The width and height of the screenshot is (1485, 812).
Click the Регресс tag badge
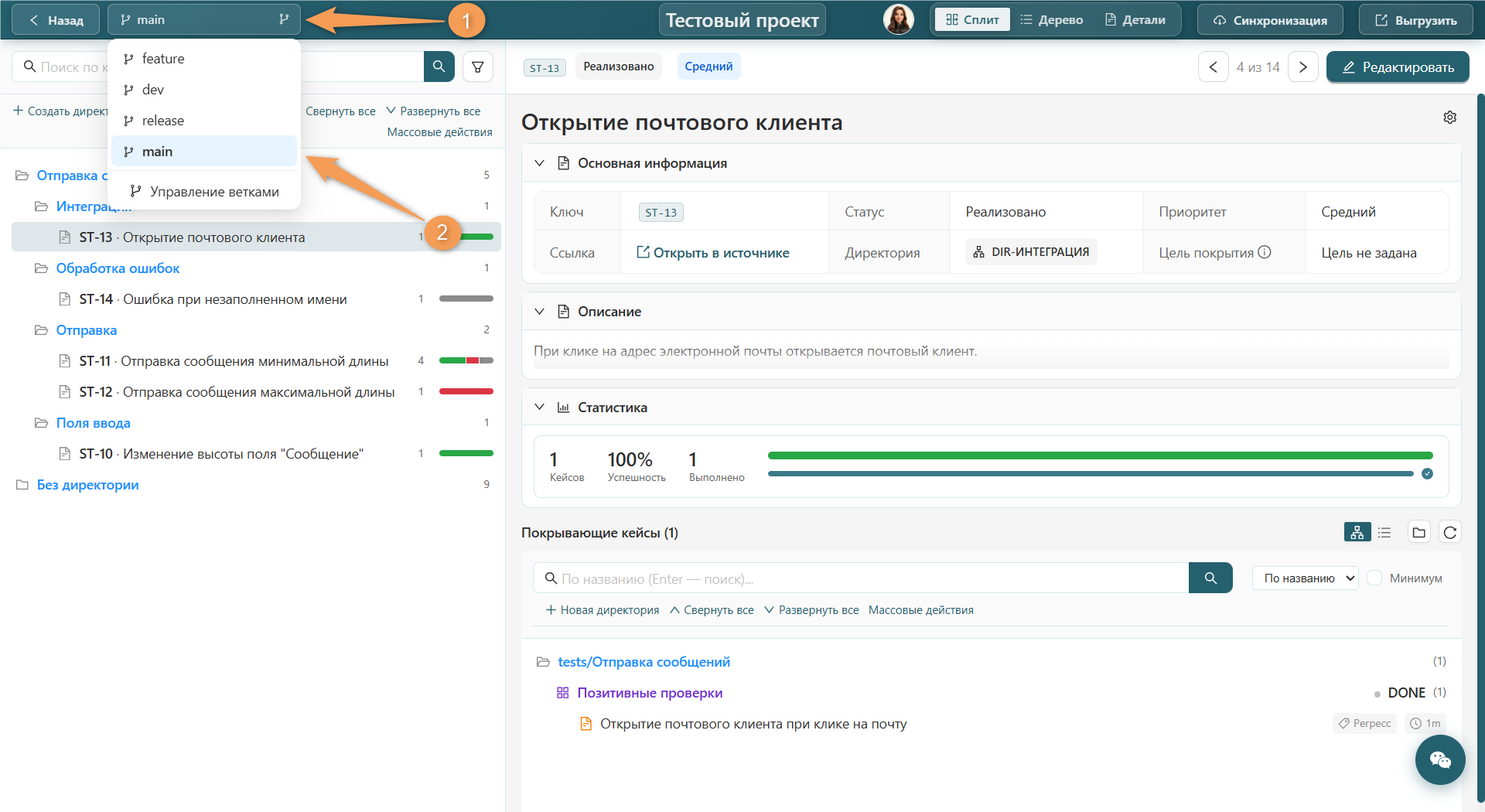point(1364,723)
